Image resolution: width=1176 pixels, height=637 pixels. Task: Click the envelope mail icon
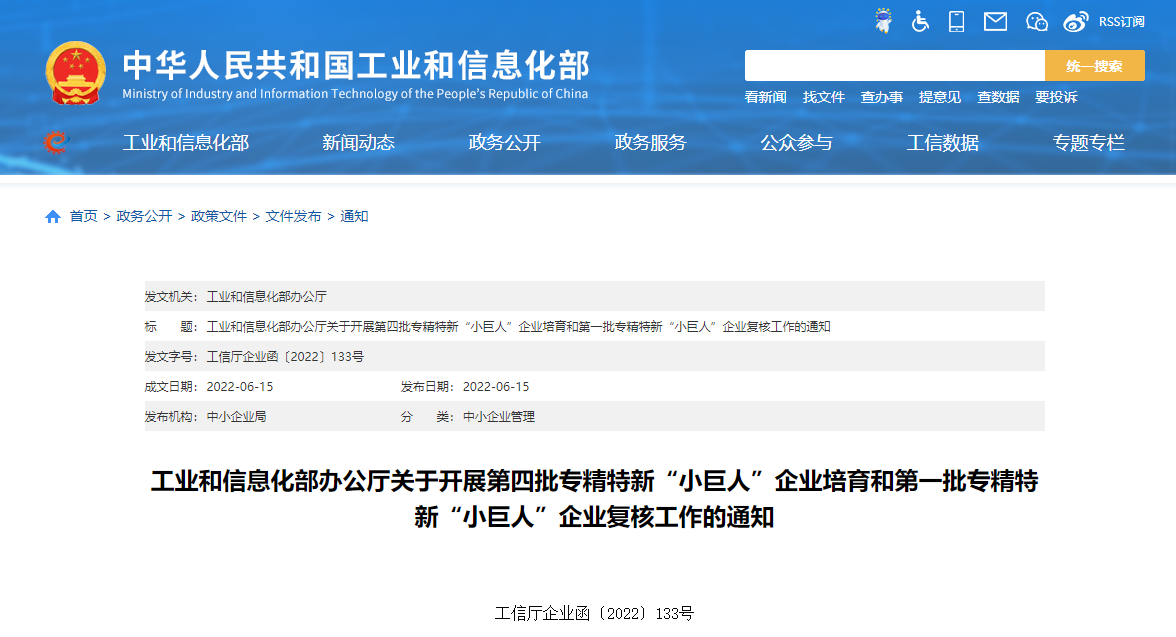pos(995,21)
